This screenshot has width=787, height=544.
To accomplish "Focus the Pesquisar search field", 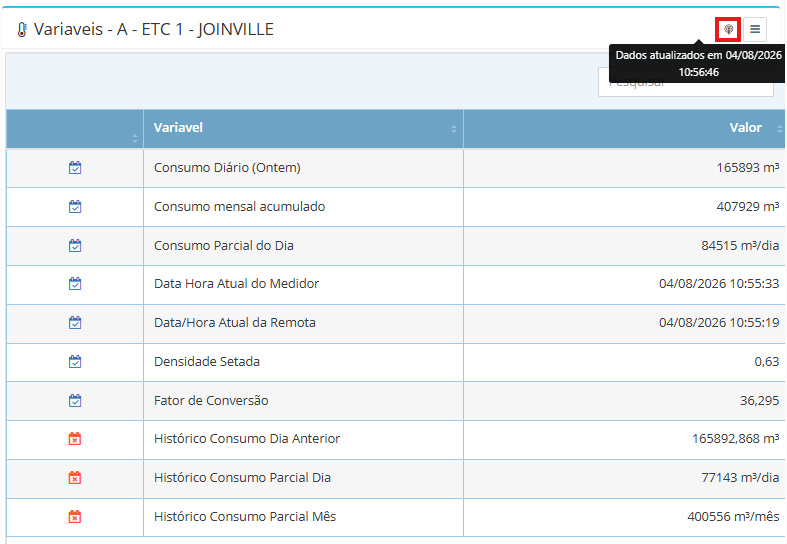I will pos(686,82).
